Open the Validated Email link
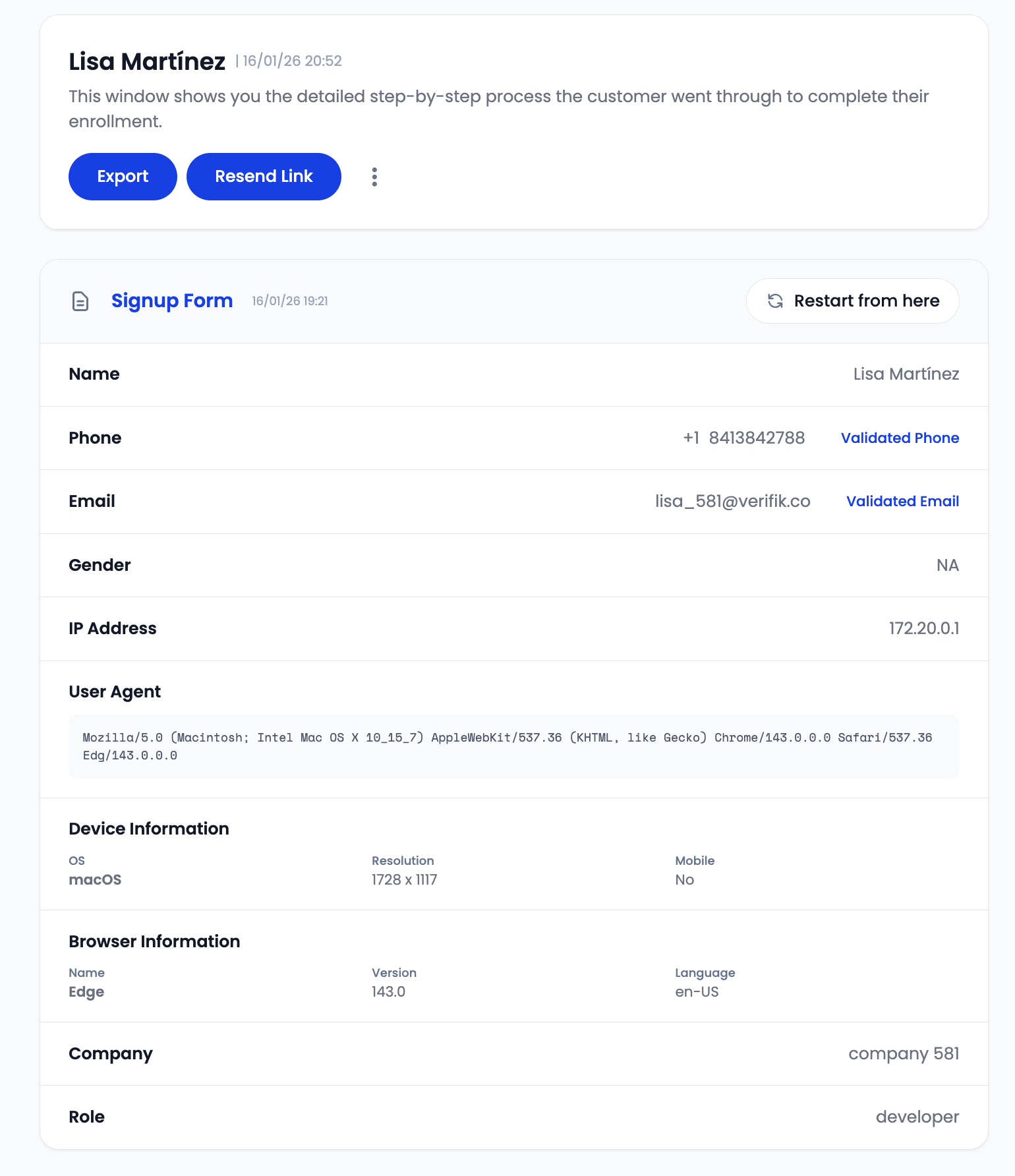This screenshot has width=1015, height=1176. click(902, 502)
